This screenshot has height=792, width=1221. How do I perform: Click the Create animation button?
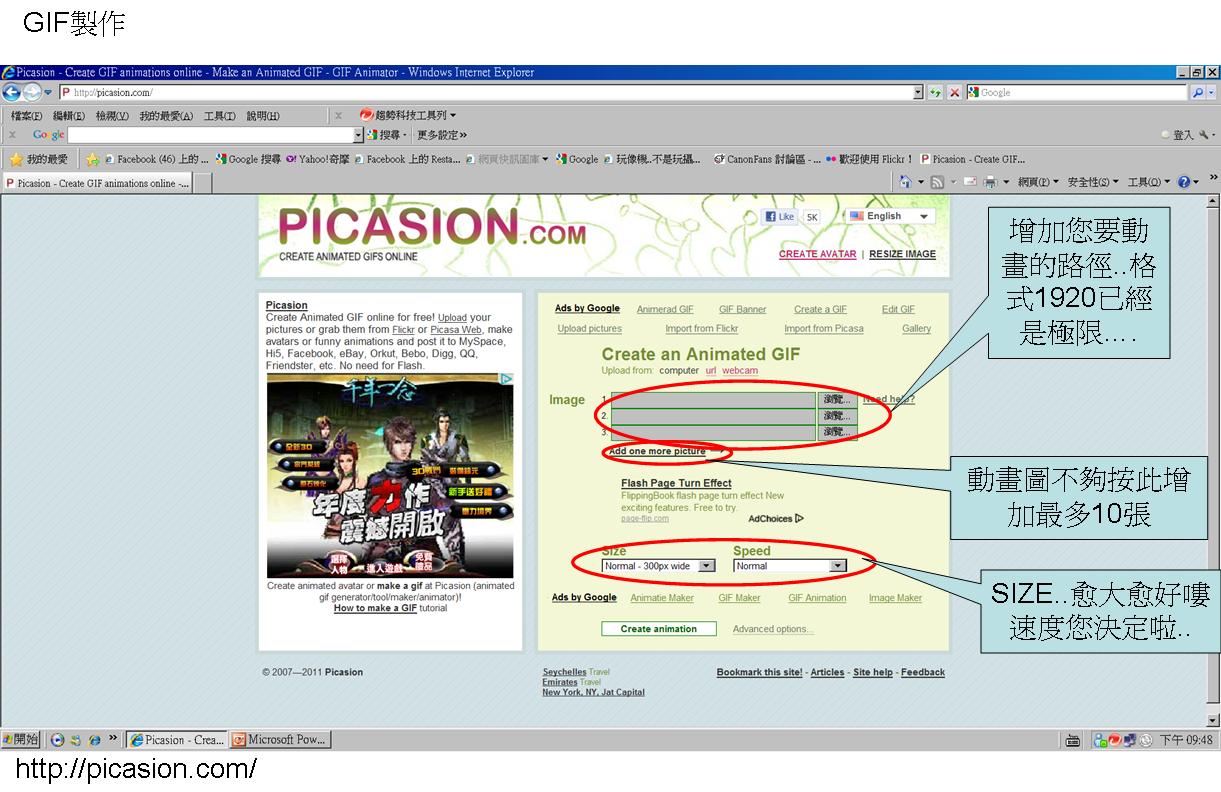pos(658,629)
